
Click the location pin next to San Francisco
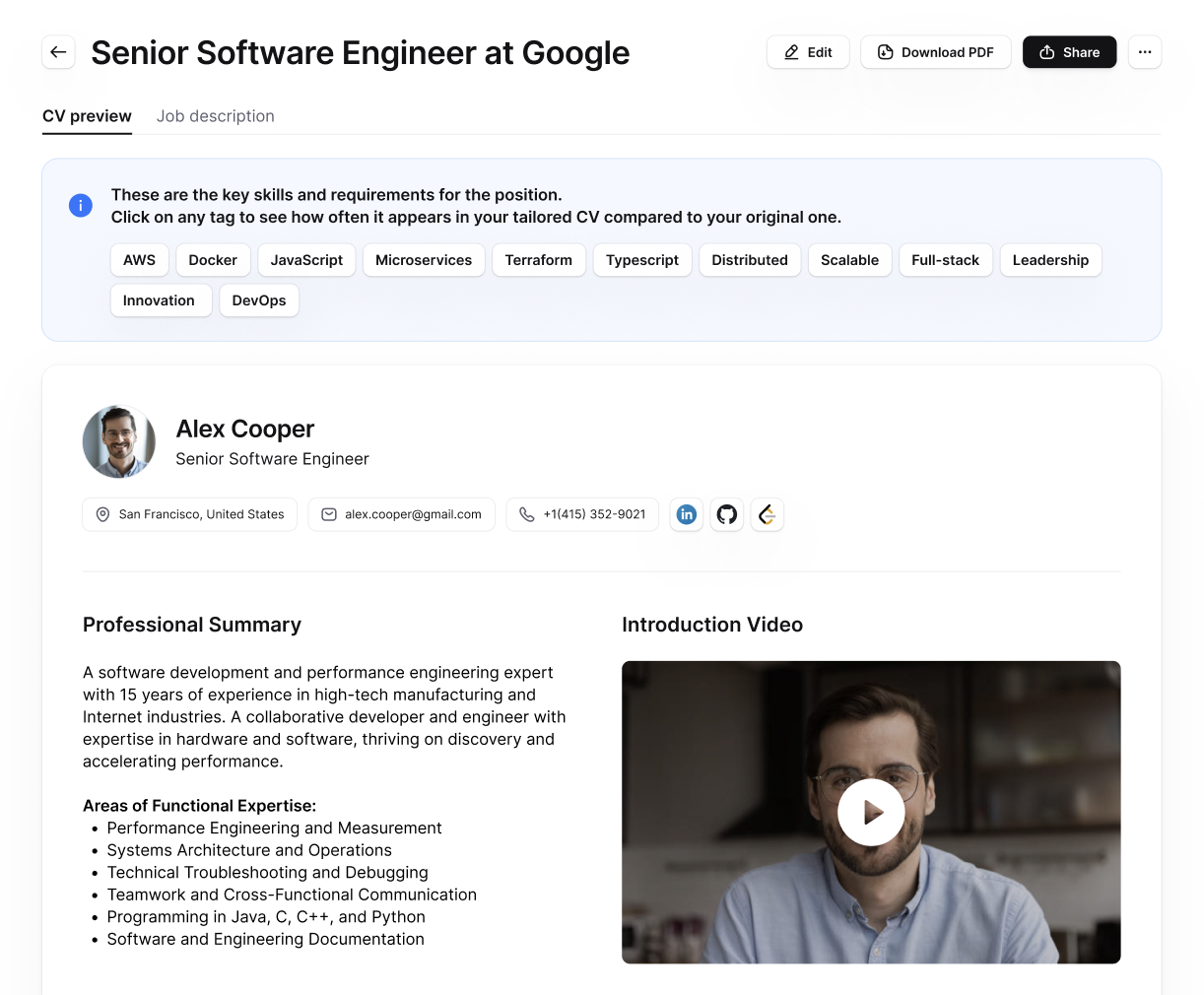[102, 513]
